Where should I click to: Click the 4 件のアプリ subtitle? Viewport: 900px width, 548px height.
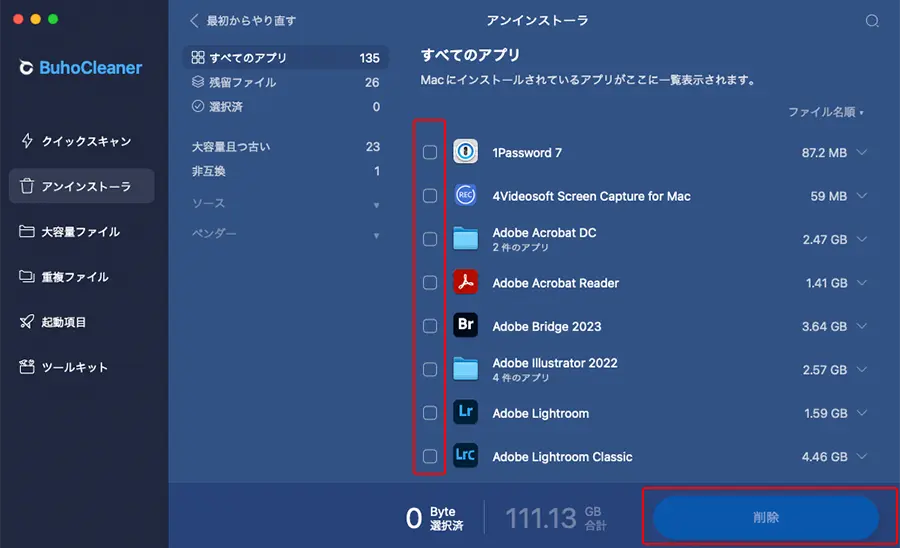521,378
